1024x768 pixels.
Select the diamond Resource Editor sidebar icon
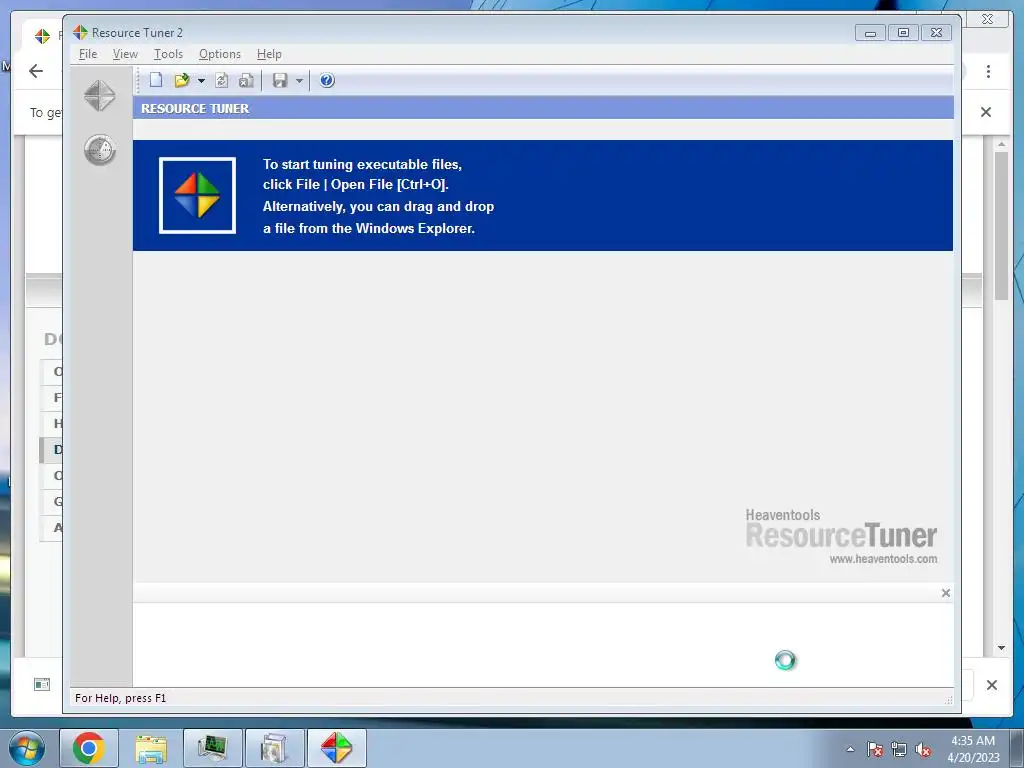click(100, 95)
